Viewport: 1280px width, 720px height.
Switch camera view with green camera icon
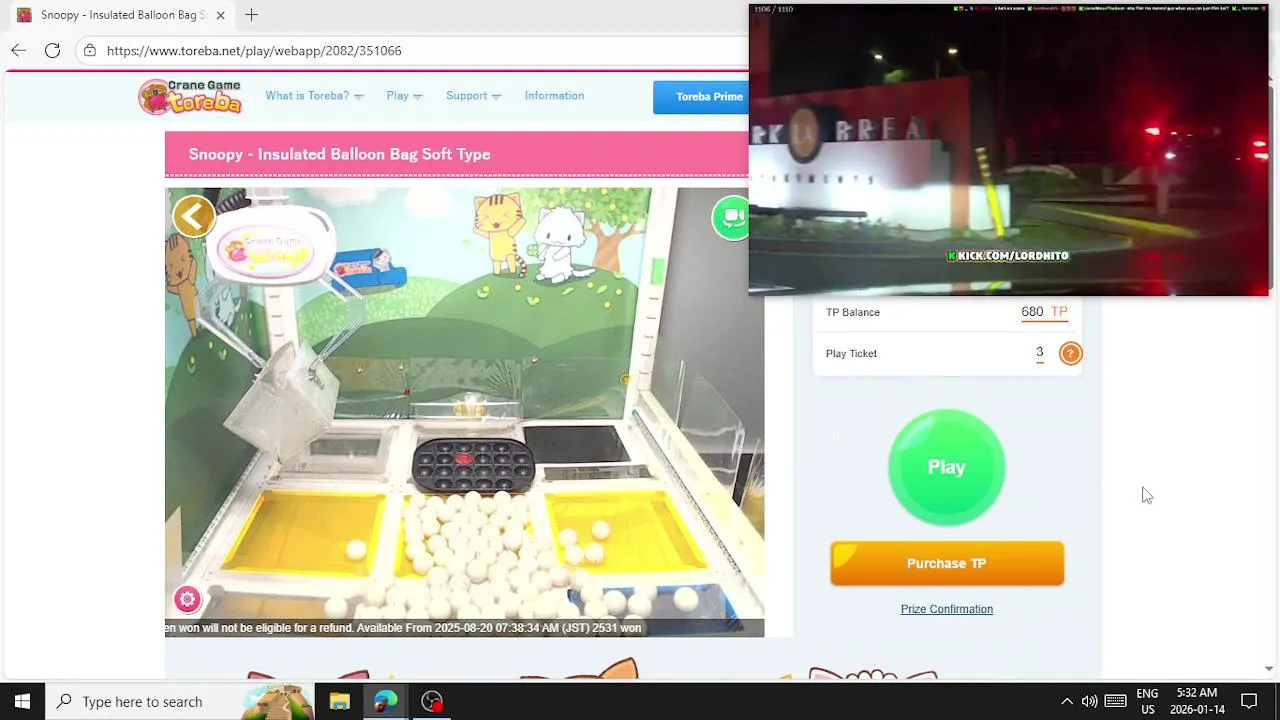click(x=731, y=217)
